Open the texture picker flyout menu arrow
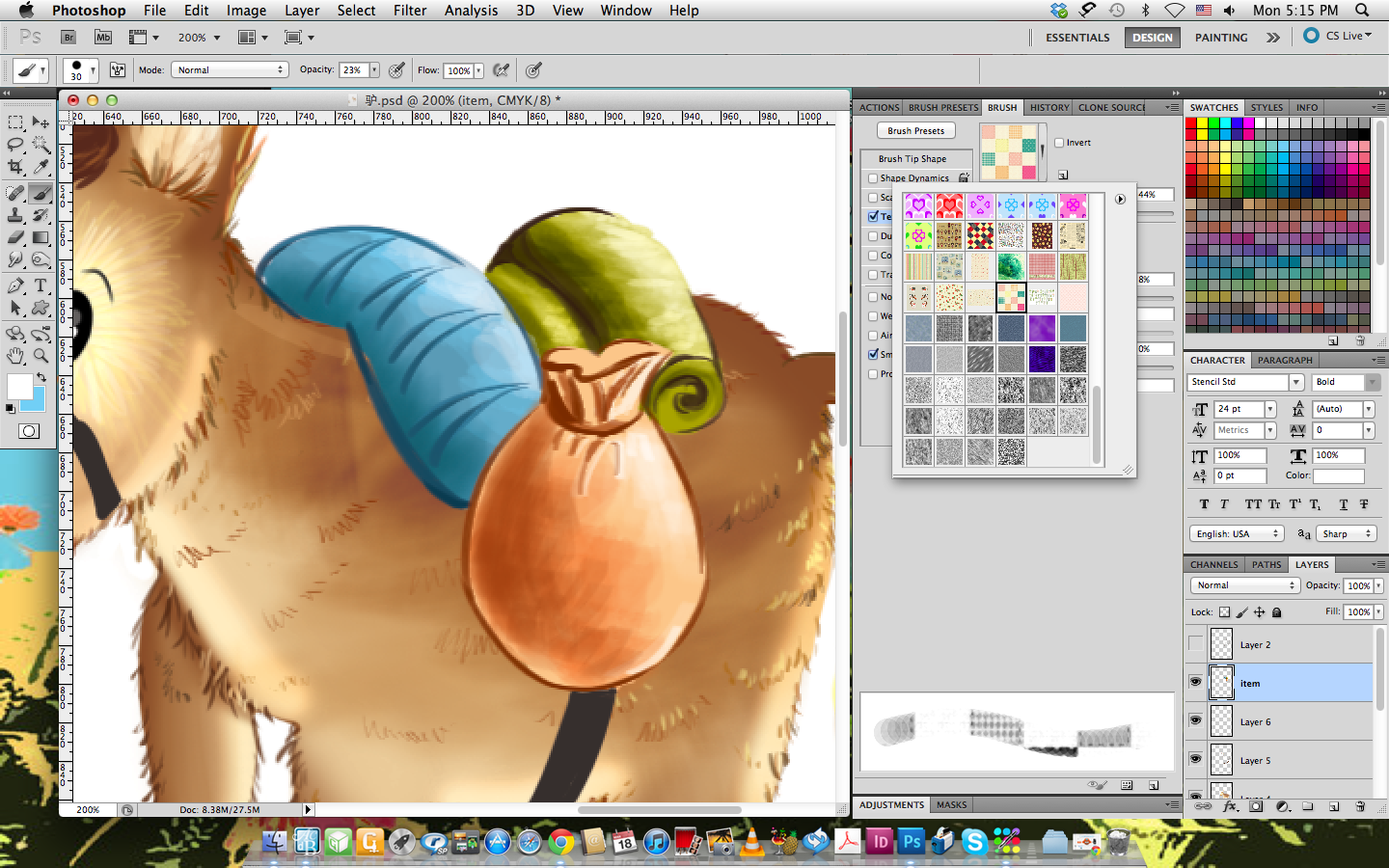This screenshot has width=1389, height=868. click(x=1120, y=200)
